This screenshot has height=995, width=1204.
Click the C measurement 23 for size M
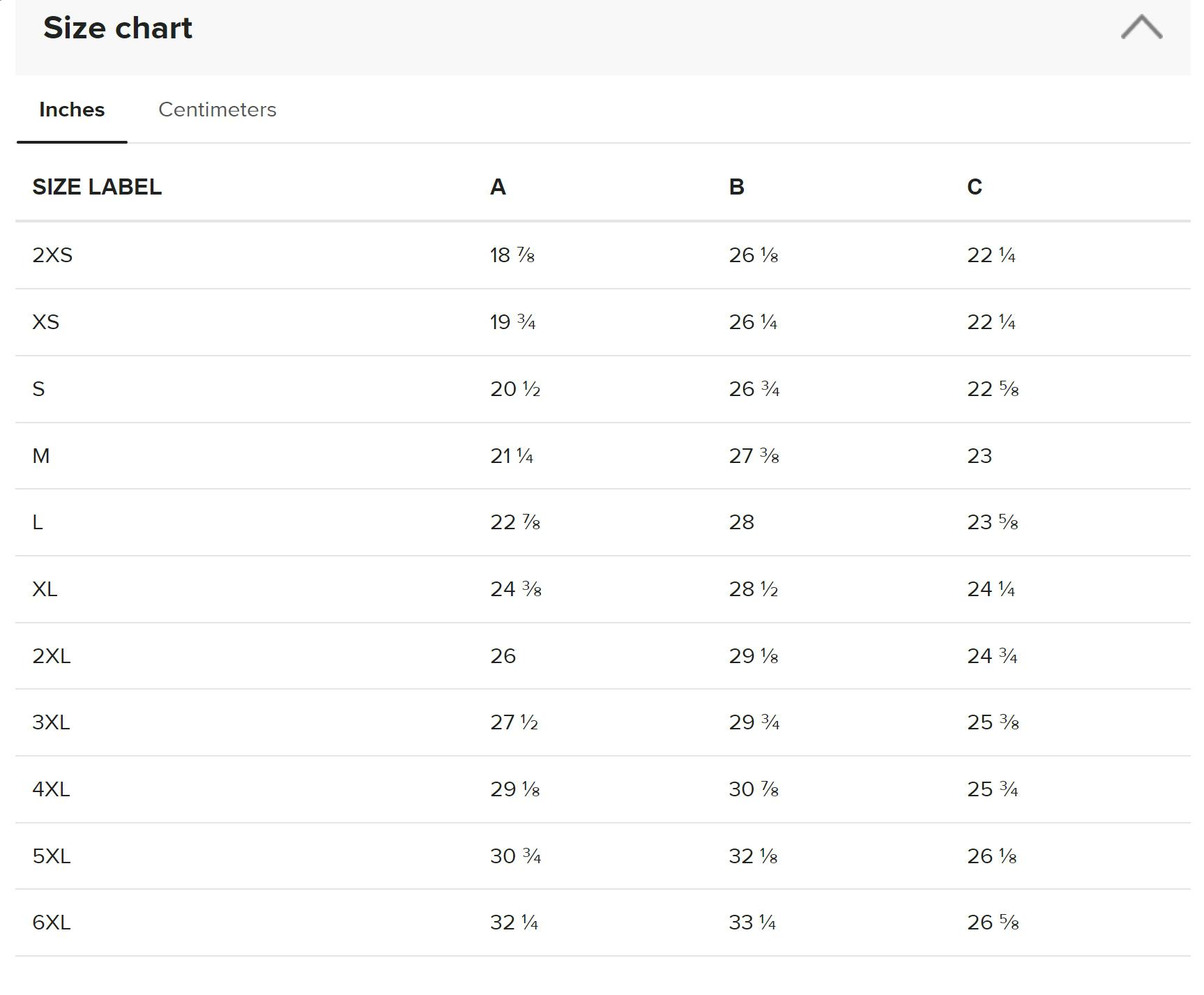click(x=979, y=456)
